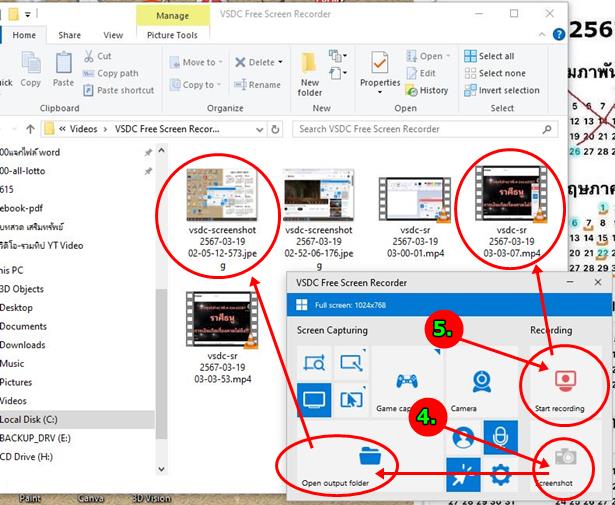Click Paste clipboard icon

tap(64, 69)
